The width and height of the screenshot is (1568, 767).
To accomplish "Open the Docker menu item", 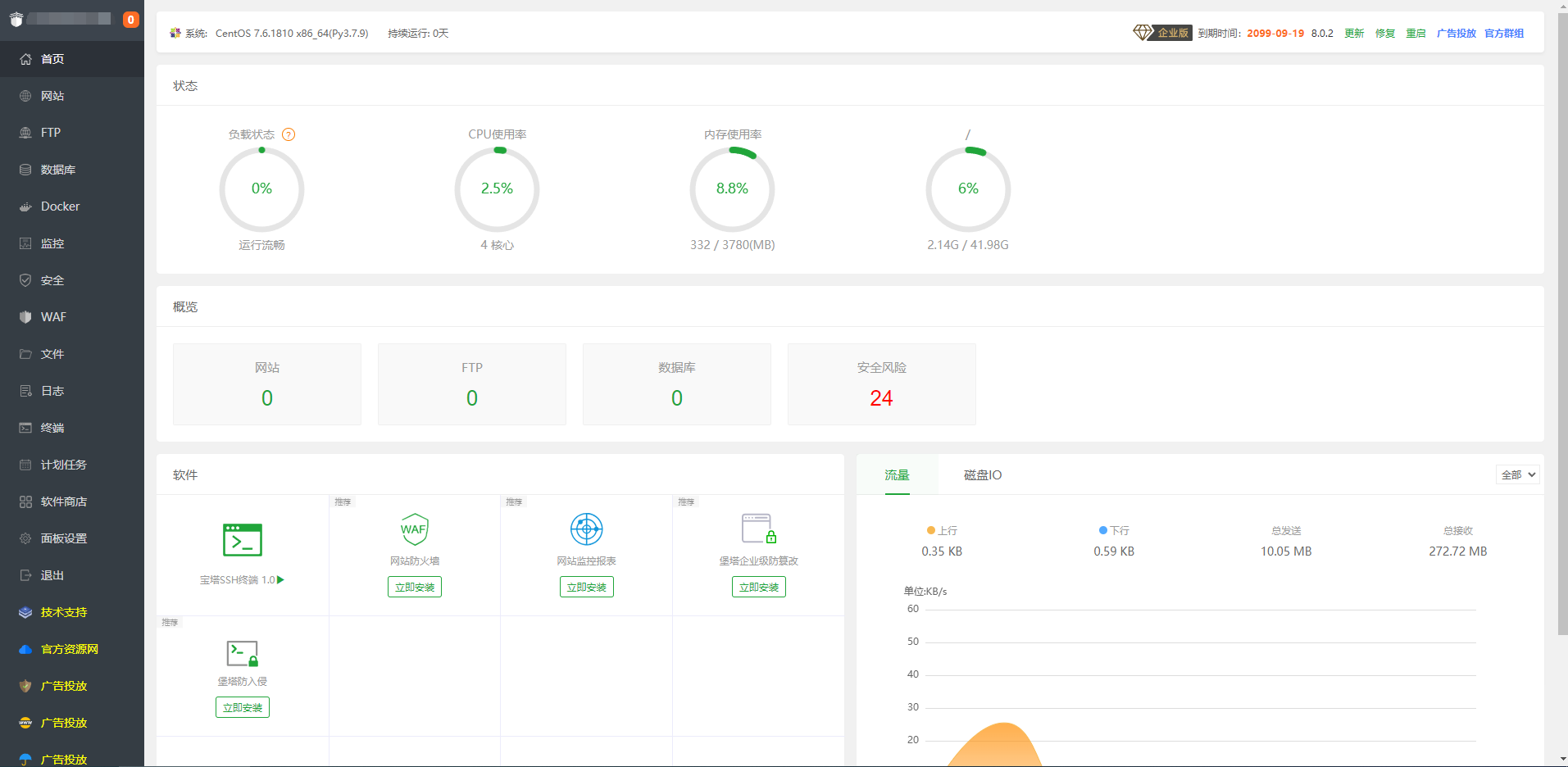I will click(72, 206).
